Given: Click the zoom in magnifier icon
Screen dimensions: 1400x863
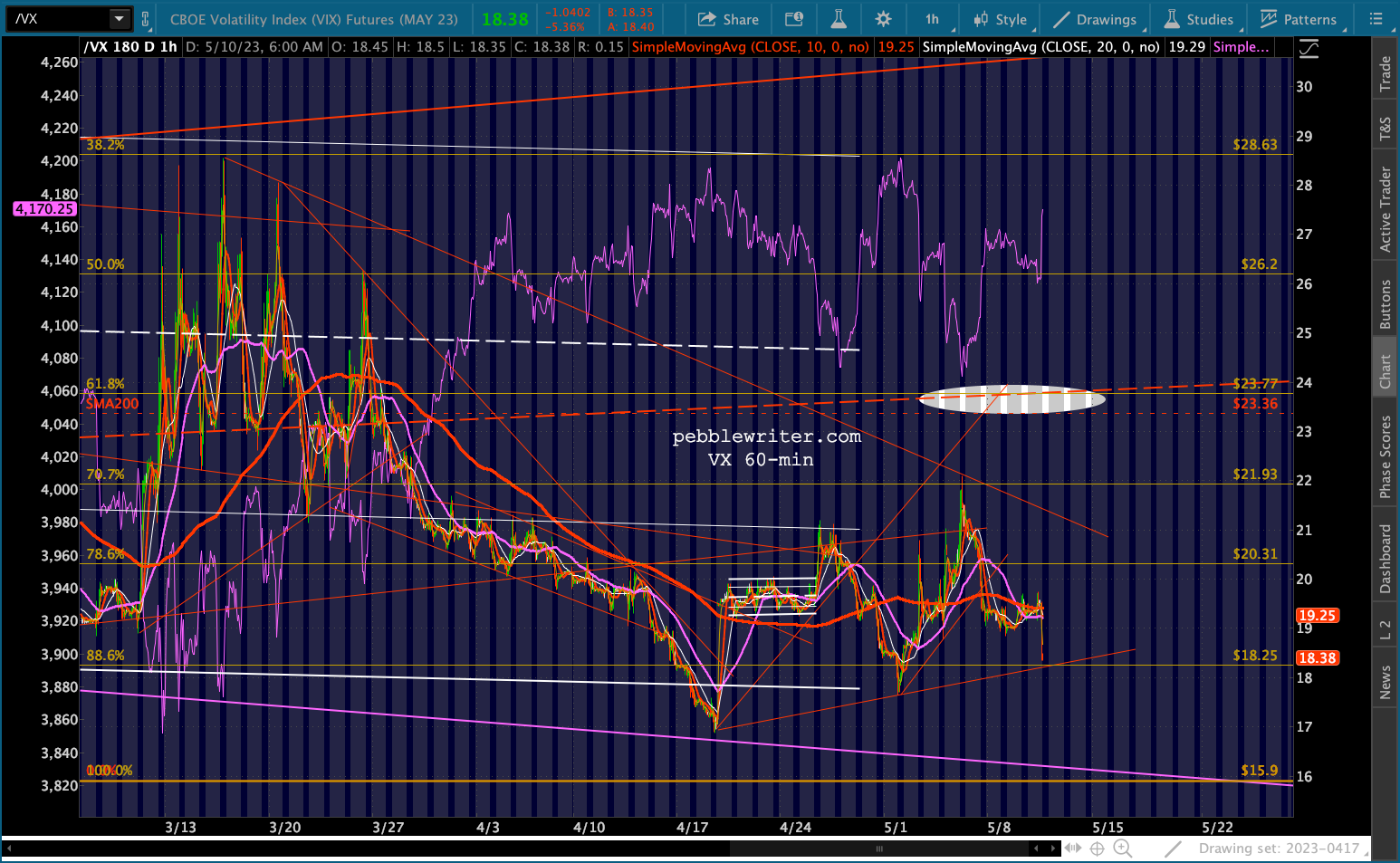Looking at the screenshot, I should point(1122,849).
